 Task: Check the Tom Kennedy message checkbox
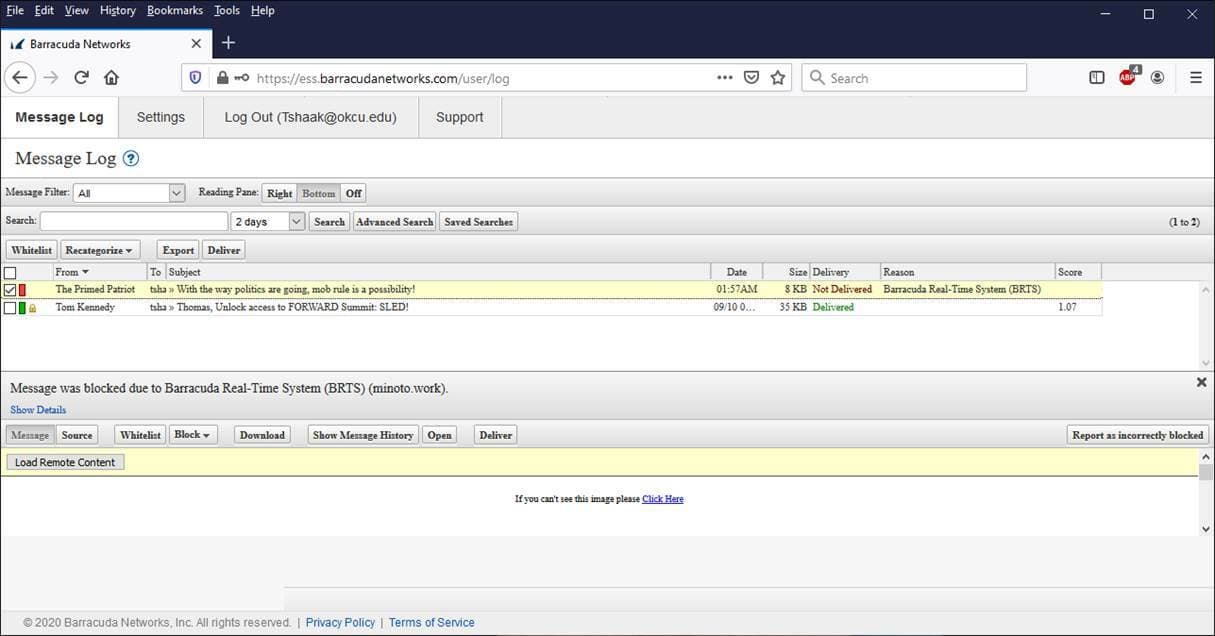10,308
